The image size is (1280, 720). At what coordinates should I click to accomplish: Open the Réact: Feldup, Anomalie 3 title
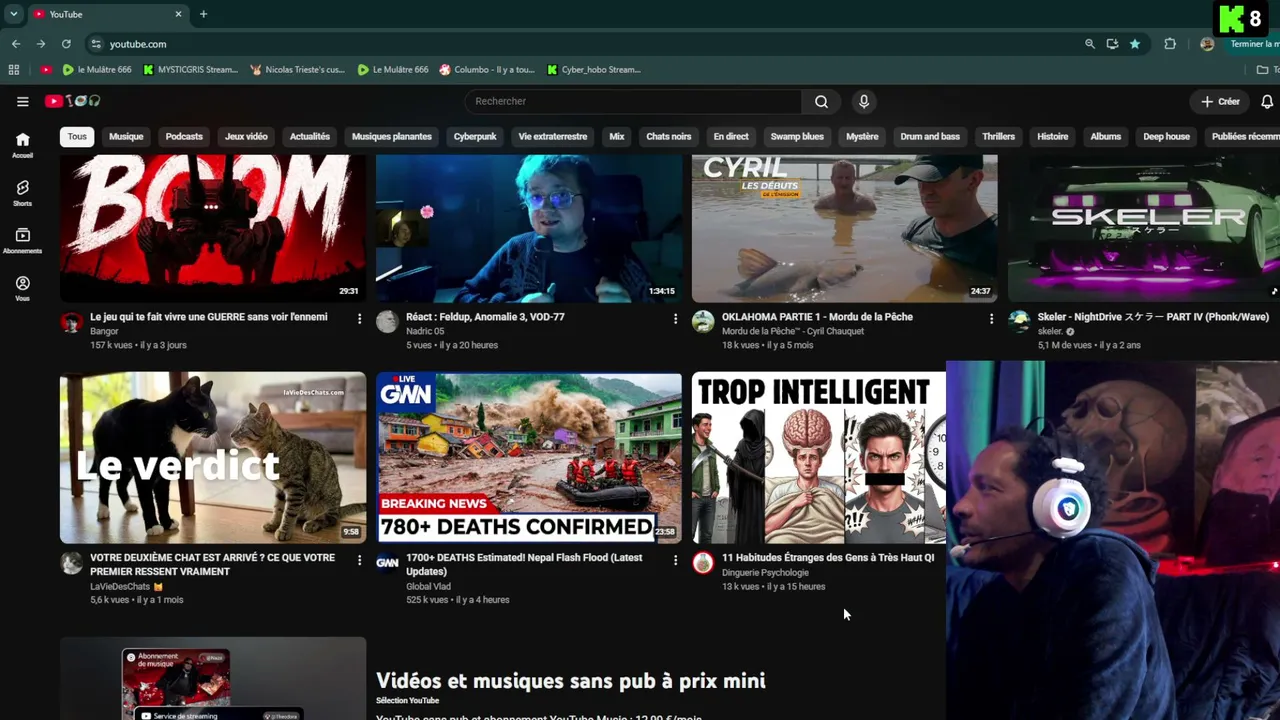coord(485,317)
